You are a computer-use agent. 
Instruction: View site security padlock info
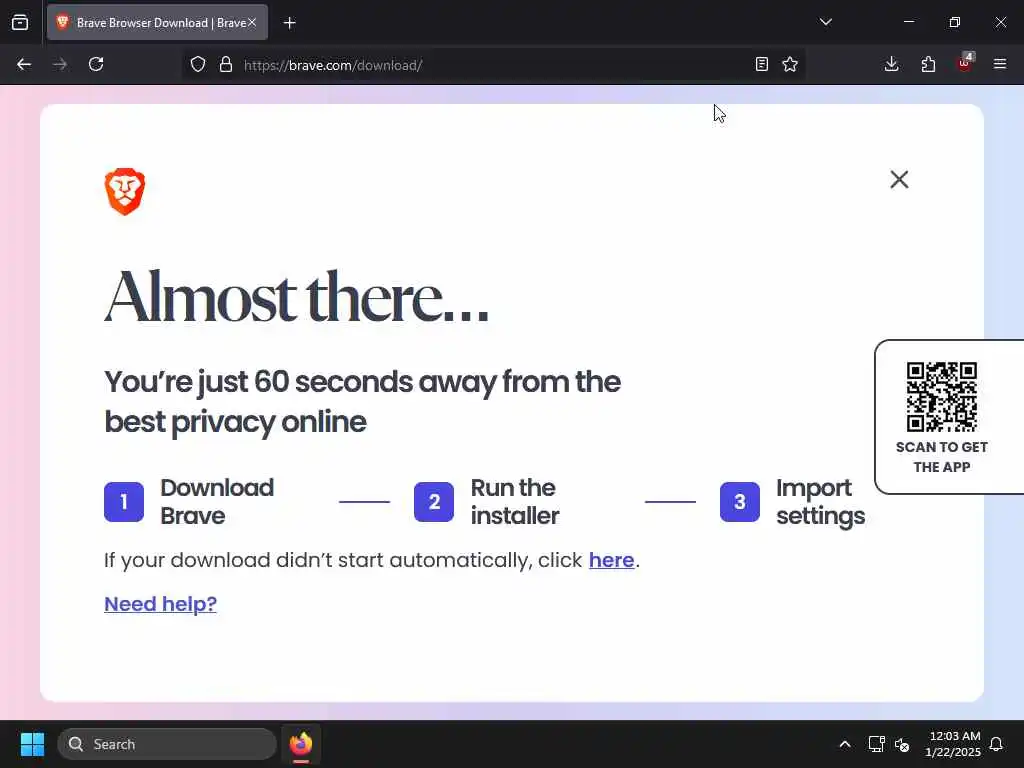tap(226, 65)
